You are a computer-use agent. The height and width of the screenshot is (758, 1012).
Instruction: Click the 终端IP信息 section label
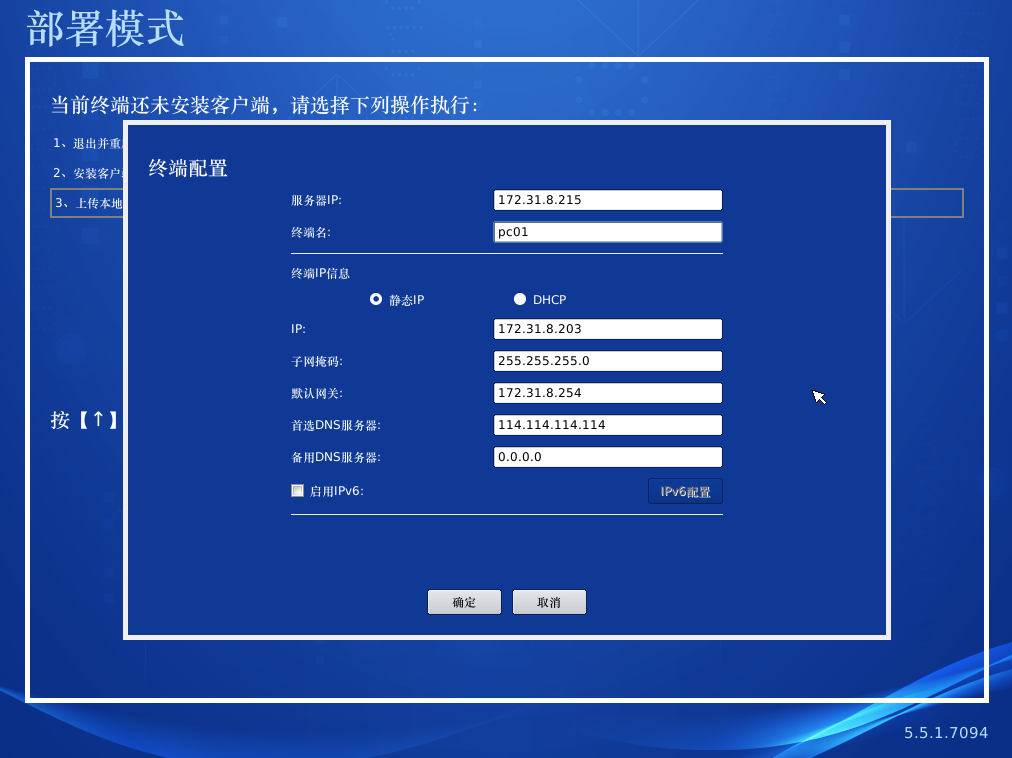(320, 273)
